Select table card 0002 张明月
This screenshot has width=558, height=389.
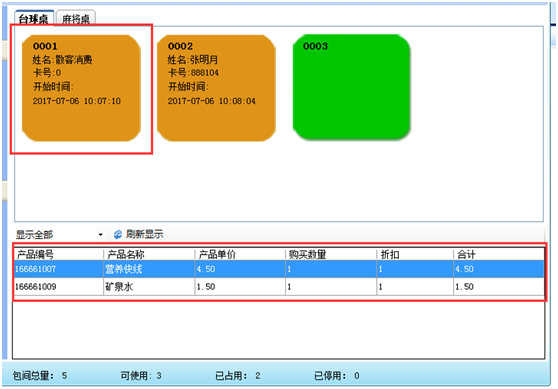coord(216,88)
